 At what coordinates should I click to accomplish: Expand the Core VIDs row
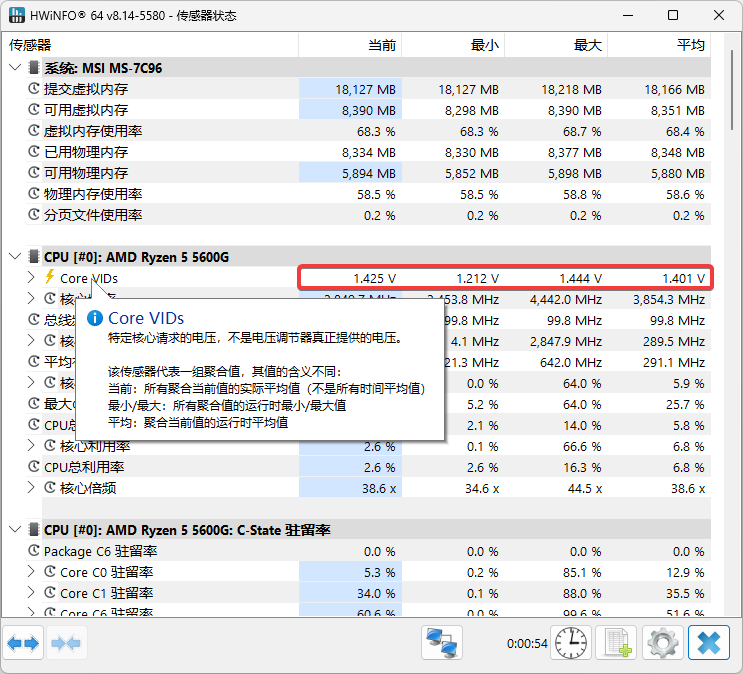[x=31, y=277]
